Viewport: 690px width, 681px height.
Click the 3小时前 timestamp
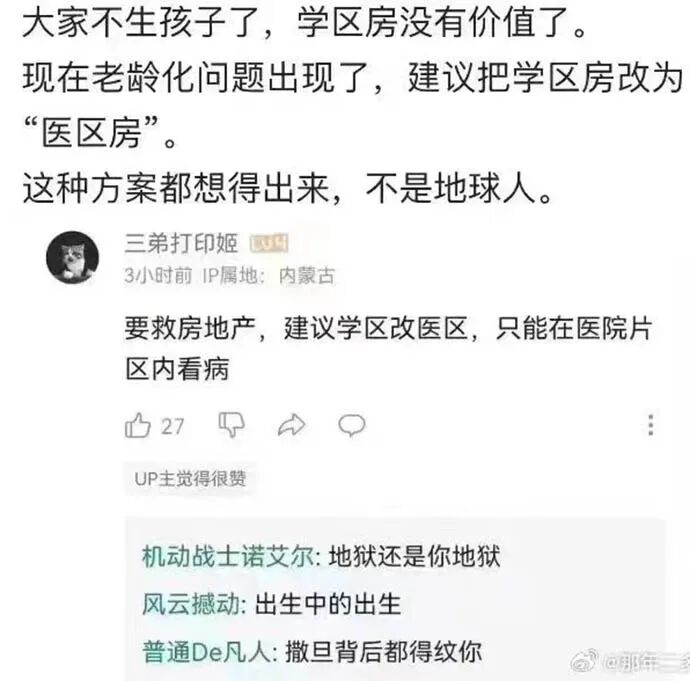coord(158,276)
